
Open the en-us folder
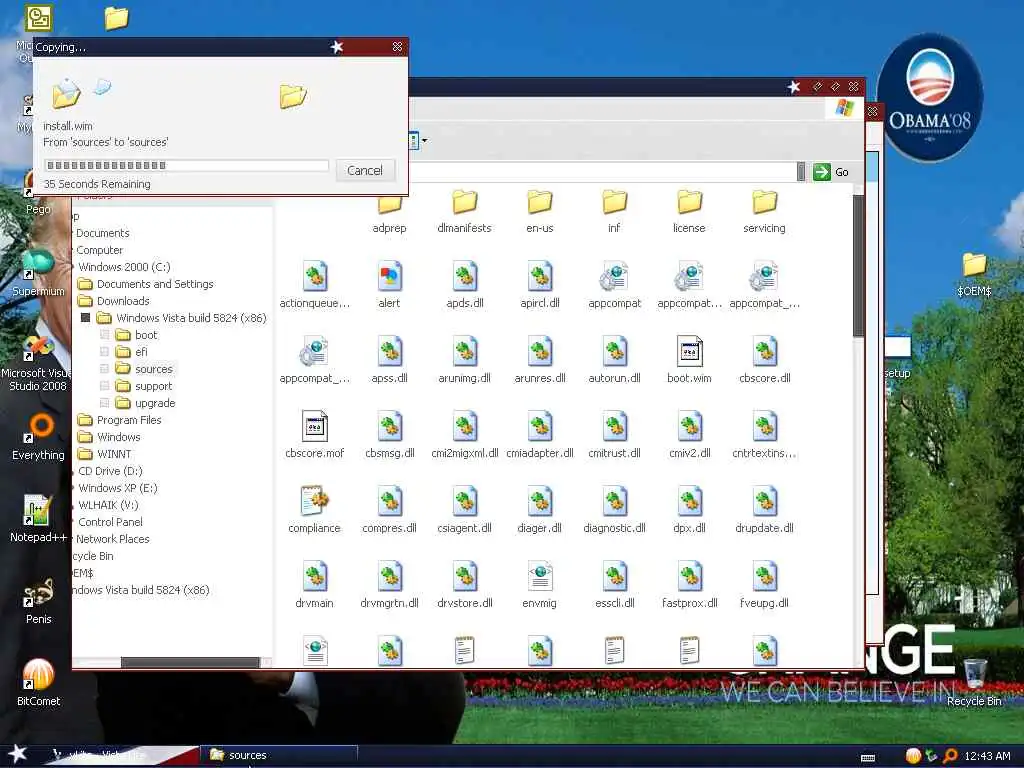539,211
